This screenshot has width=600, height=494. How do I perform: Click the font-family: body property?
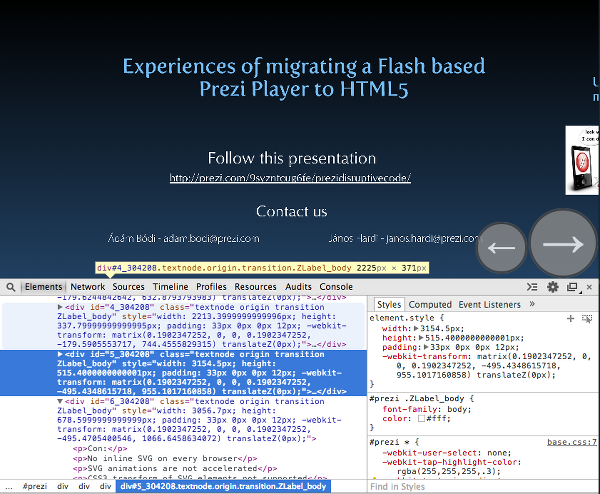tap(427, 409)
